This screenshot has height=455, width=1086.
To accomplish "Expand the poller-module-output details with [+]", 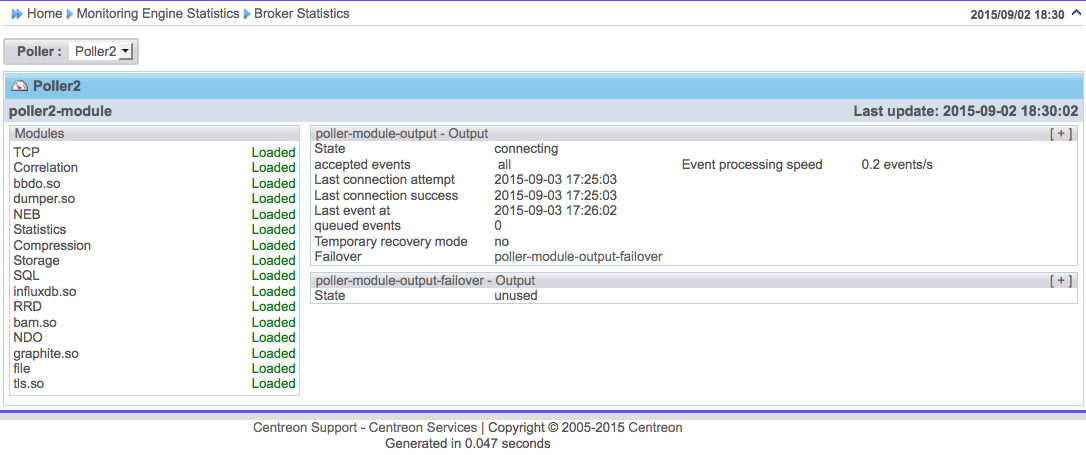I will 1061,133.
